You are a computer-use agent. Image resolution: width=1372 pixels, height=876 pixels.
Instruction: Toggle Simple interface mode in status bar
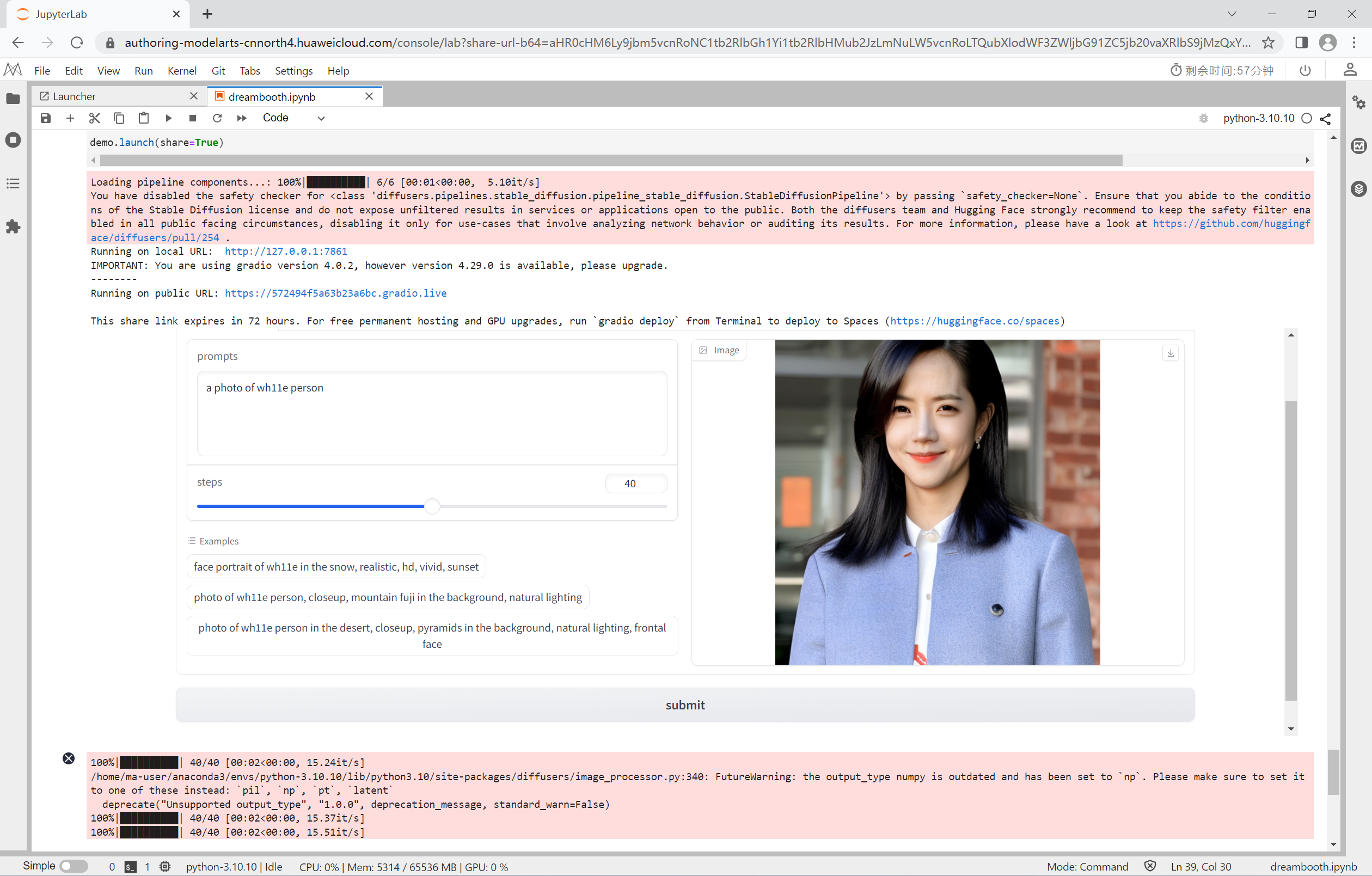(x=73, y=865)
